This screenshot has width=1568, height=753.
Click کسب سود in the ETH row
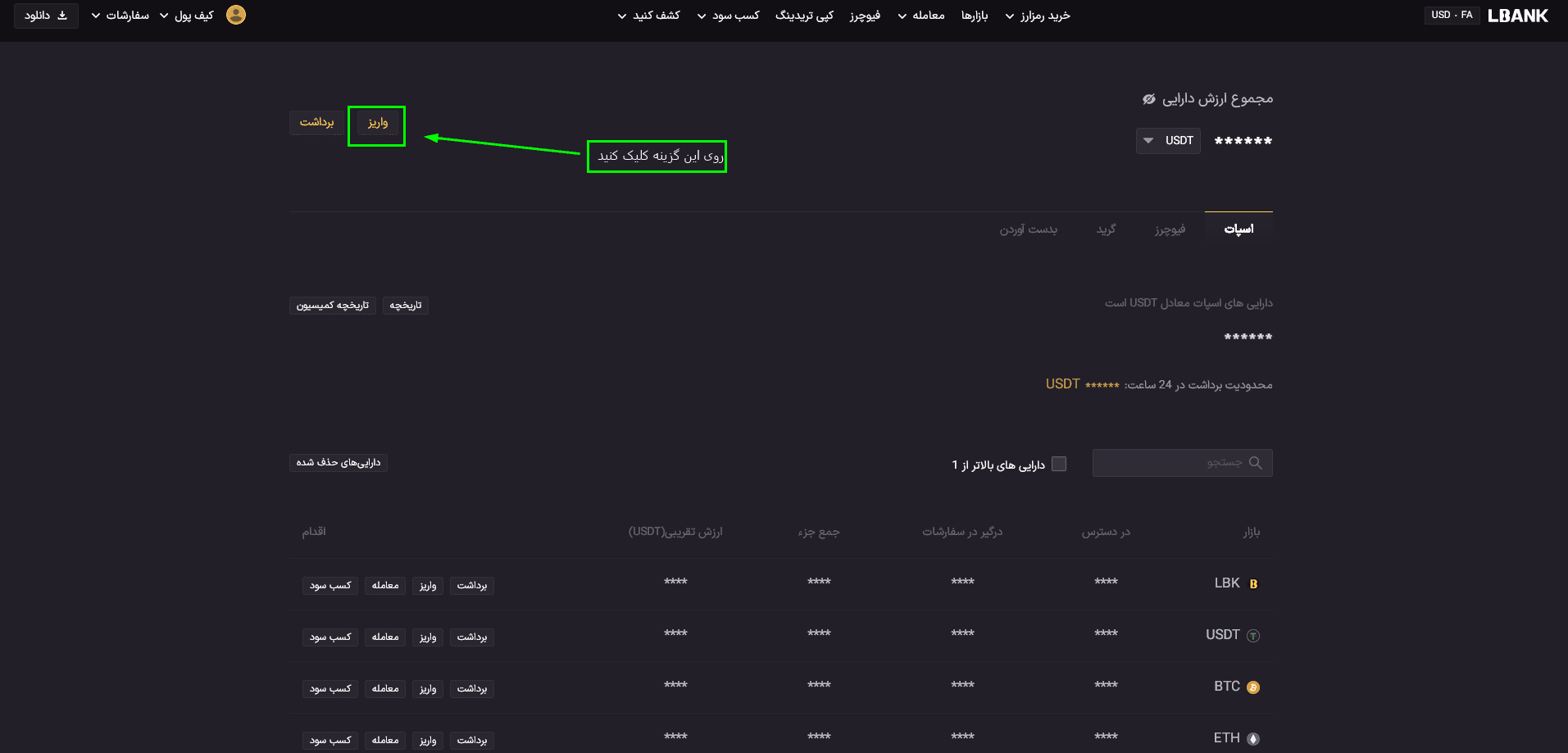(330, 741)
